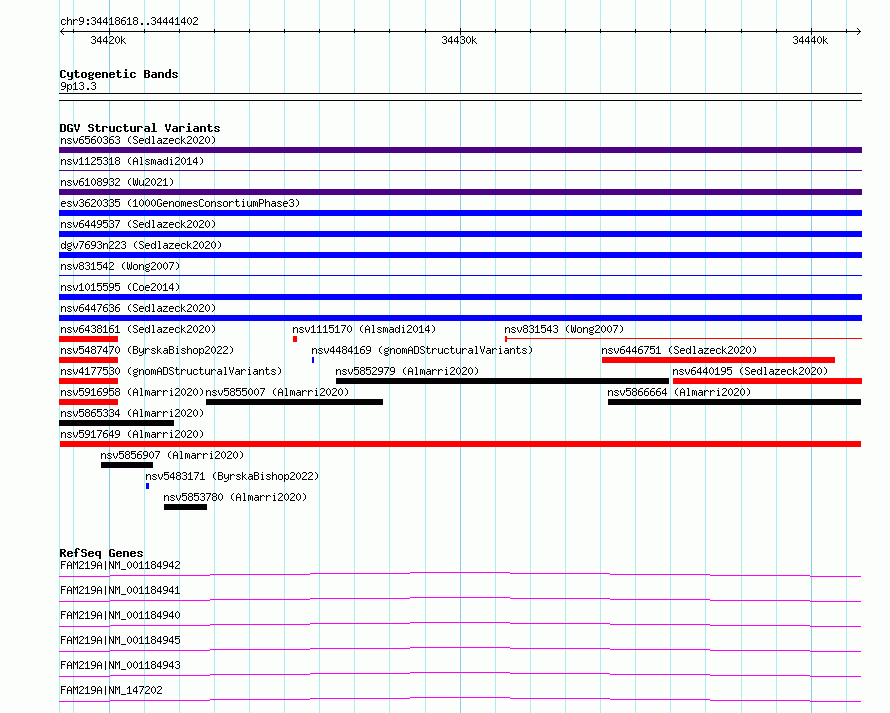This screenshot has width=890, height=713.
Task: Click the RefSeq Genes track title
Action: pos(101,553)
